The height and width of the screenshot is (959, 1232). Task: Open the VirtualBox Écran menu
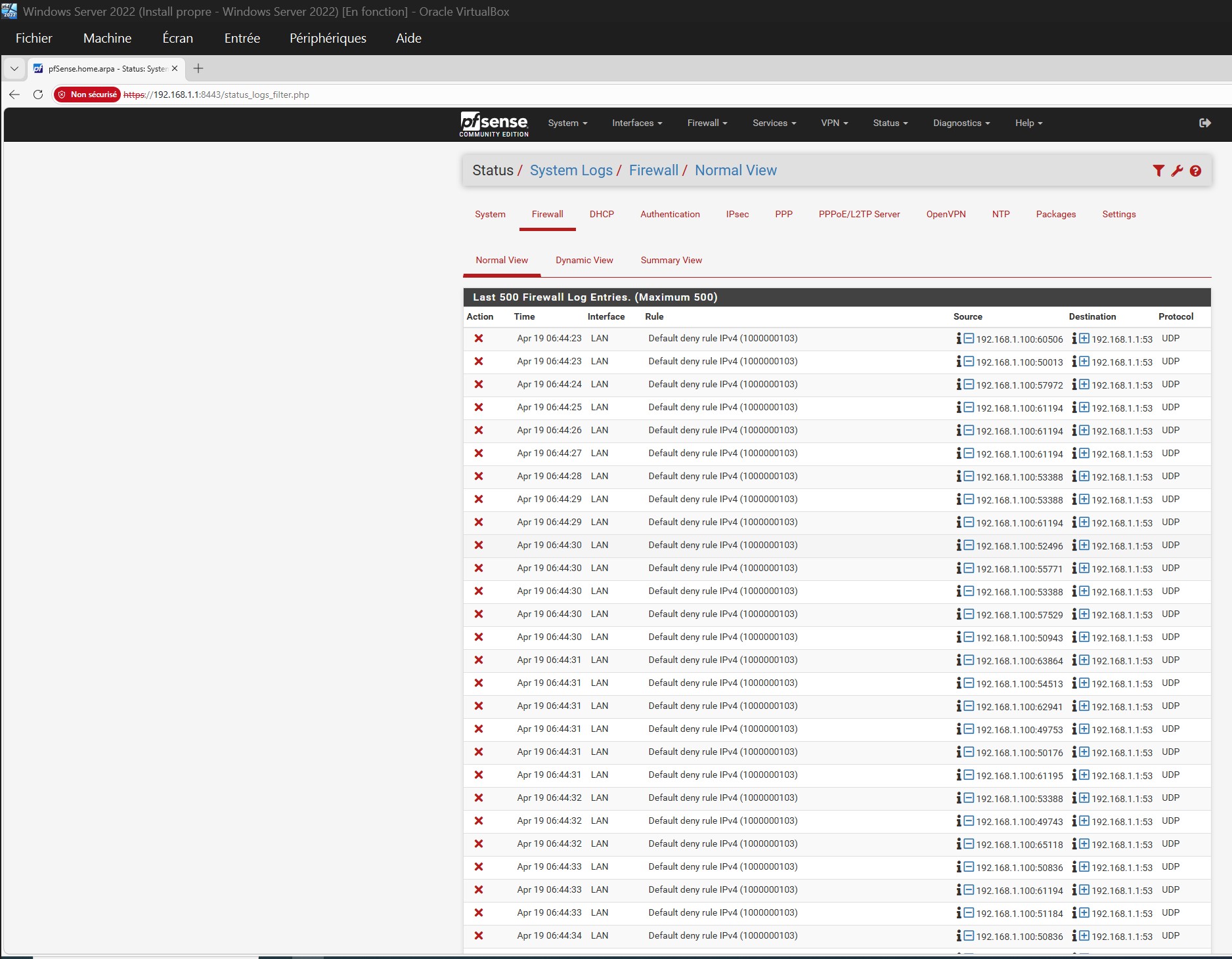177,38
